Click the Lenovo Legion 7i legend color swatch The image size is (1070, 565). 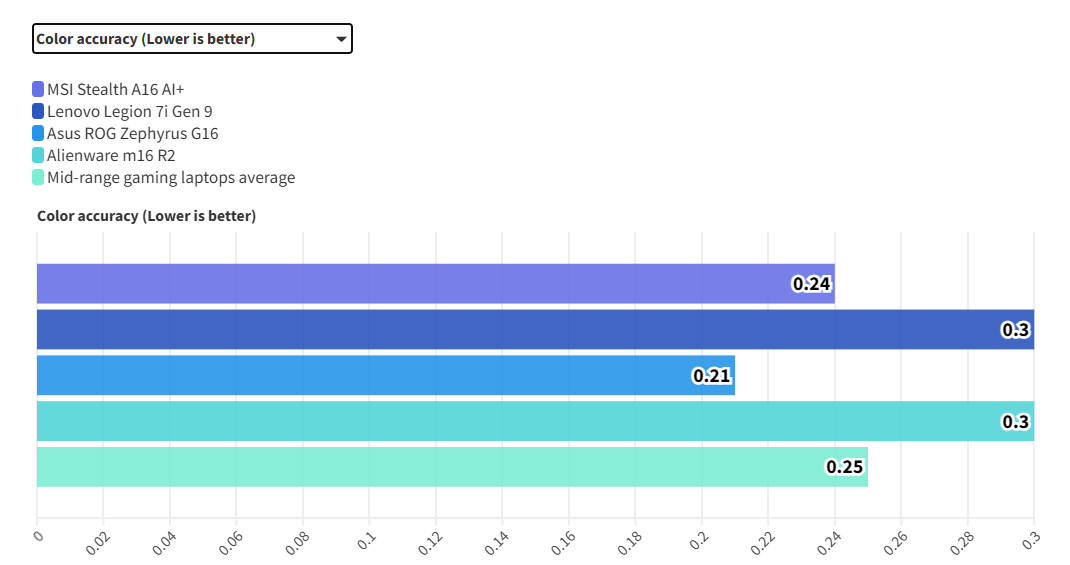38,111
